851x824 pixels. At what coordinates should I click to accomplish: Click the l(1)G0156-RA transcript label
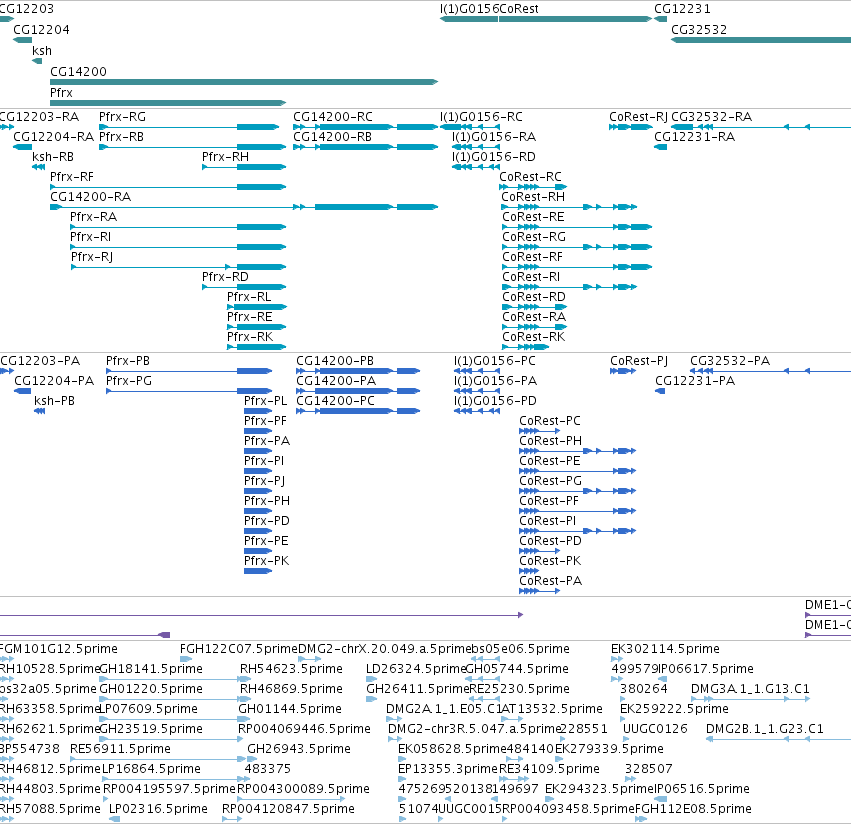click(494, 137)
